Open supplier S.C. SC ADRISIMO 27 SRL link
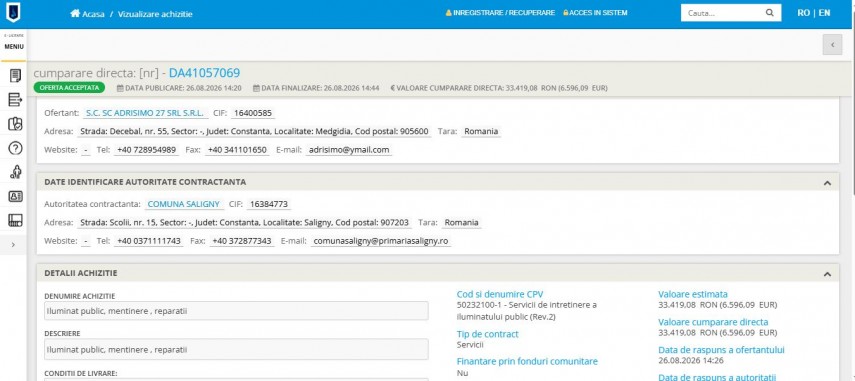Viewport: 855px width, 381px height. pos(144,113)
